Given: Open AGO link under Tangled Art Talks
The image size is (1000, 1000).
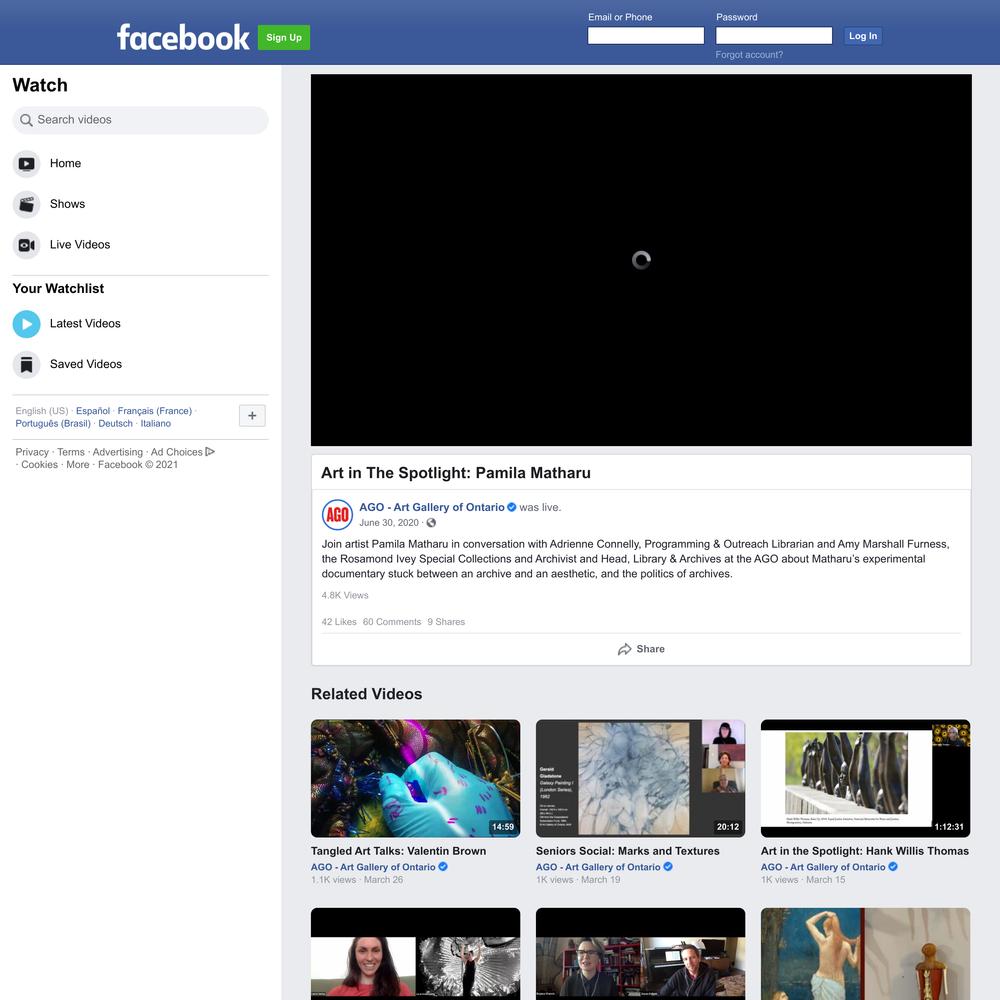Looking at the screenshot, I should pos(373,867).
